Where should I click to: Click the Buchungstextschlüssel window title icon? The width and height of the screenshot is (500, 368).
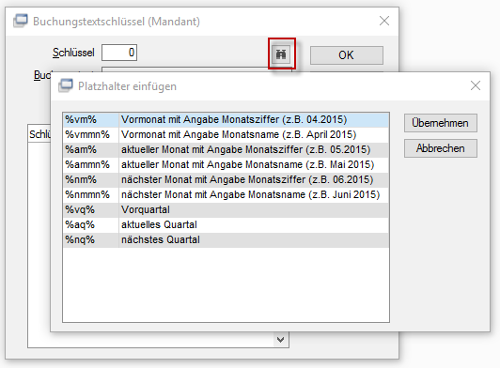pos(20,21)
